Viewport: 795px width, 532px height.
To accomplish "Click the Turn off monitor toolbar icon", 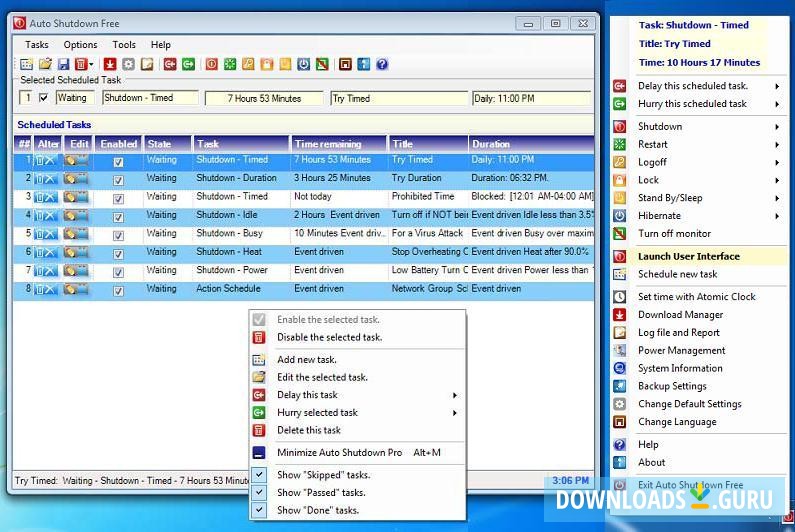I will click(322, 64).
